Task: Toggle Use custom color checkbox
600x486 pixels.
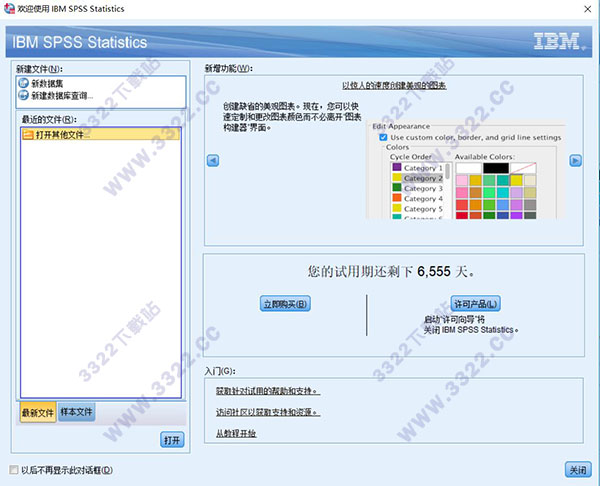Action: 383,137
